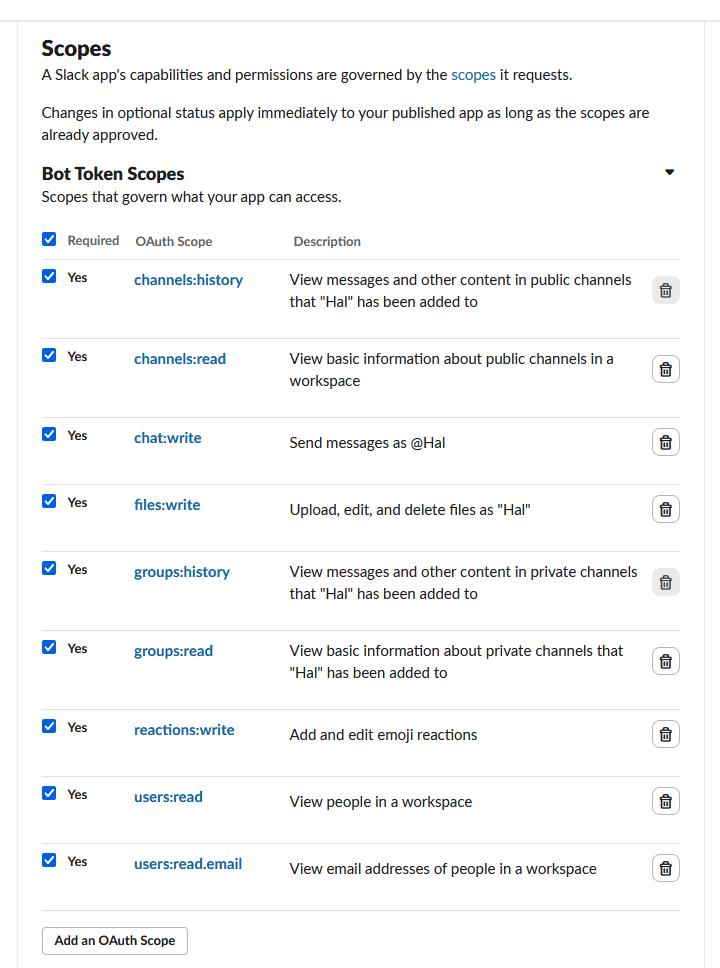The height and width of the screenshot is (968, 720).
Task: Click trash icon for groups:history scope
Action: pyautogui.click(x=666, y=582)
